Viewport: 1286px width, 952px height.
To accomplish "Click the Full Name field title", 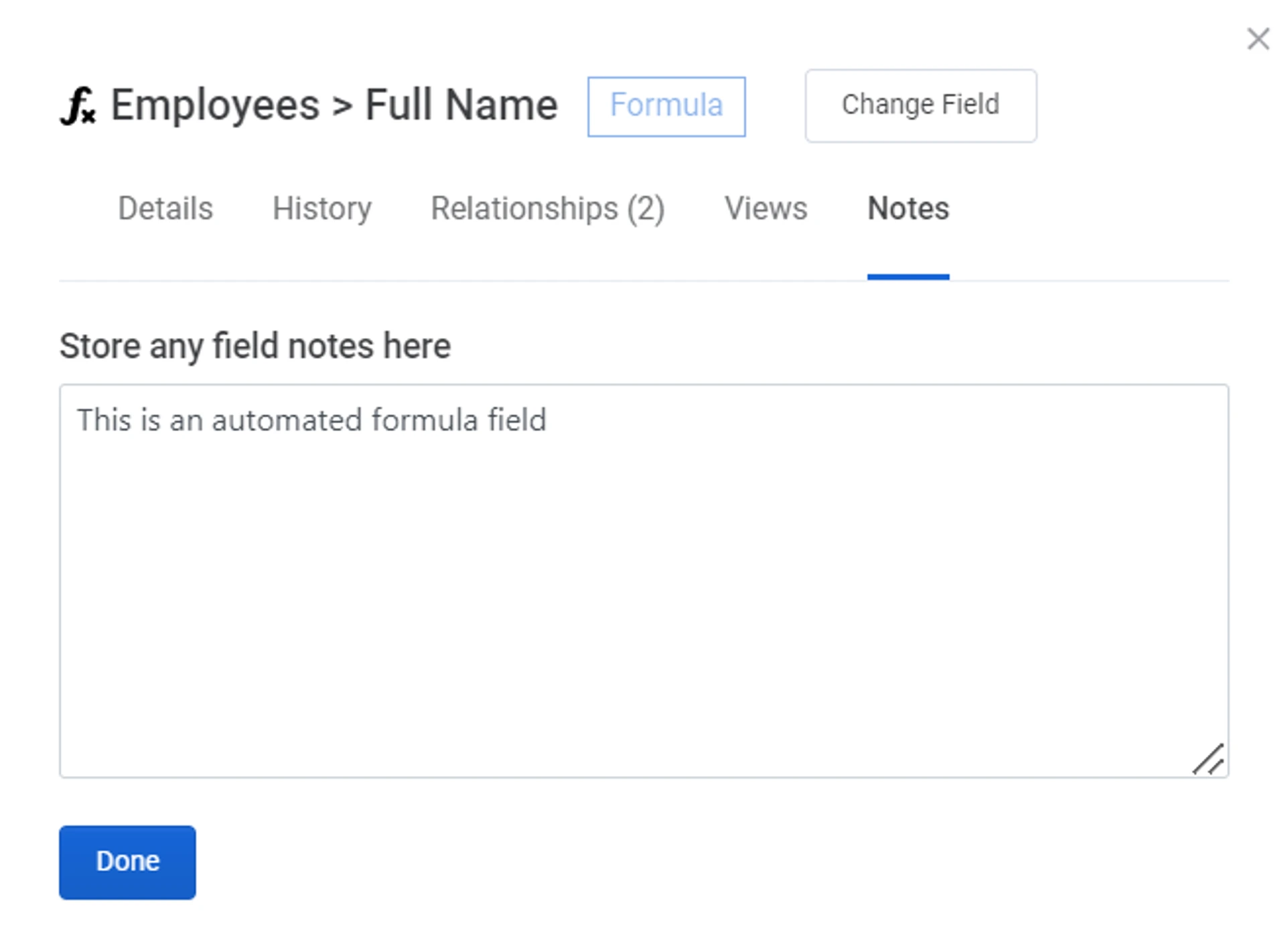I will pyautogui.click(x=461, y=106).
